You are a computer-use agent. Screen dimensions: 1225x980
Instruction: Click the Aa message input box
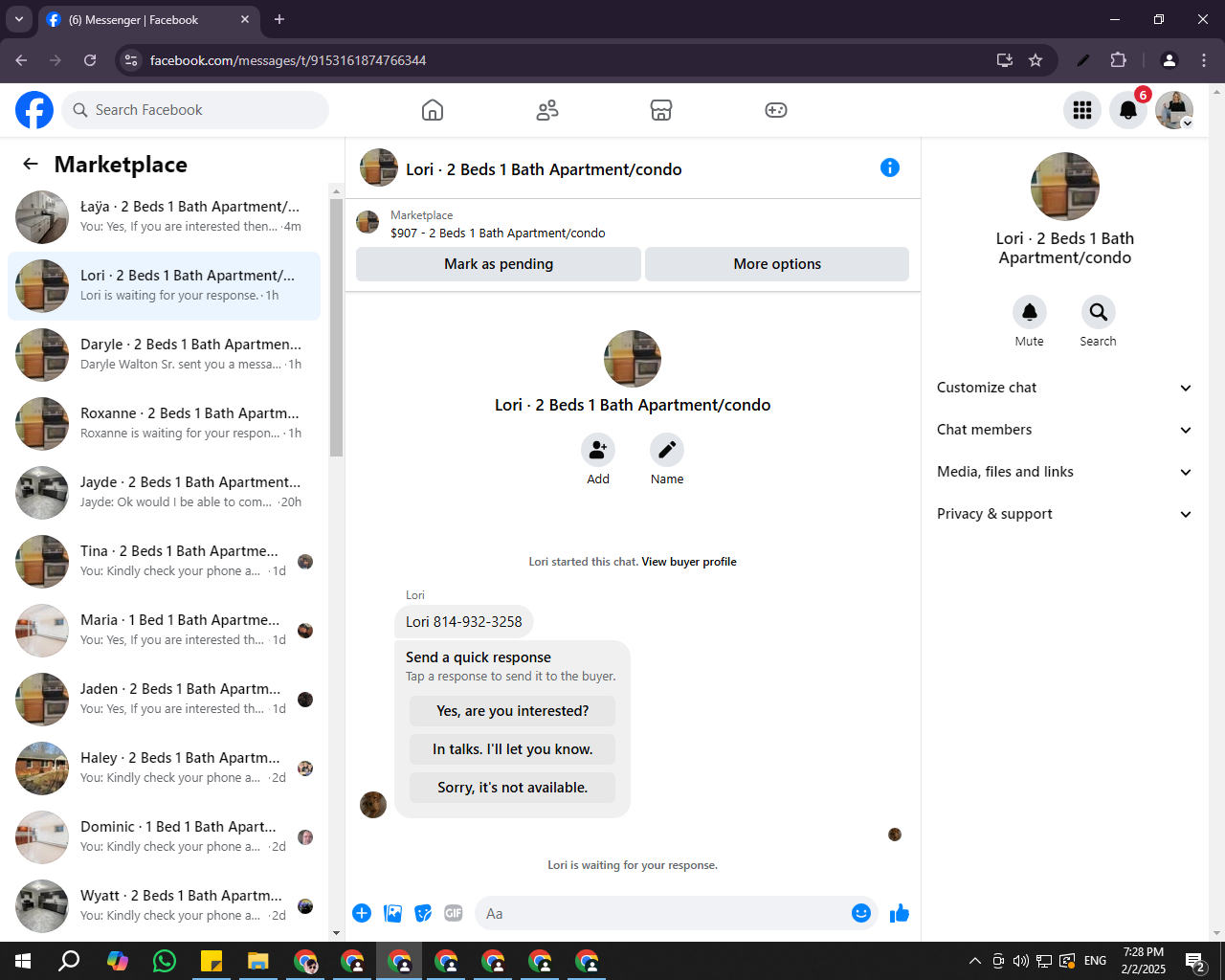pyautogui.click(x=664, y=913)
